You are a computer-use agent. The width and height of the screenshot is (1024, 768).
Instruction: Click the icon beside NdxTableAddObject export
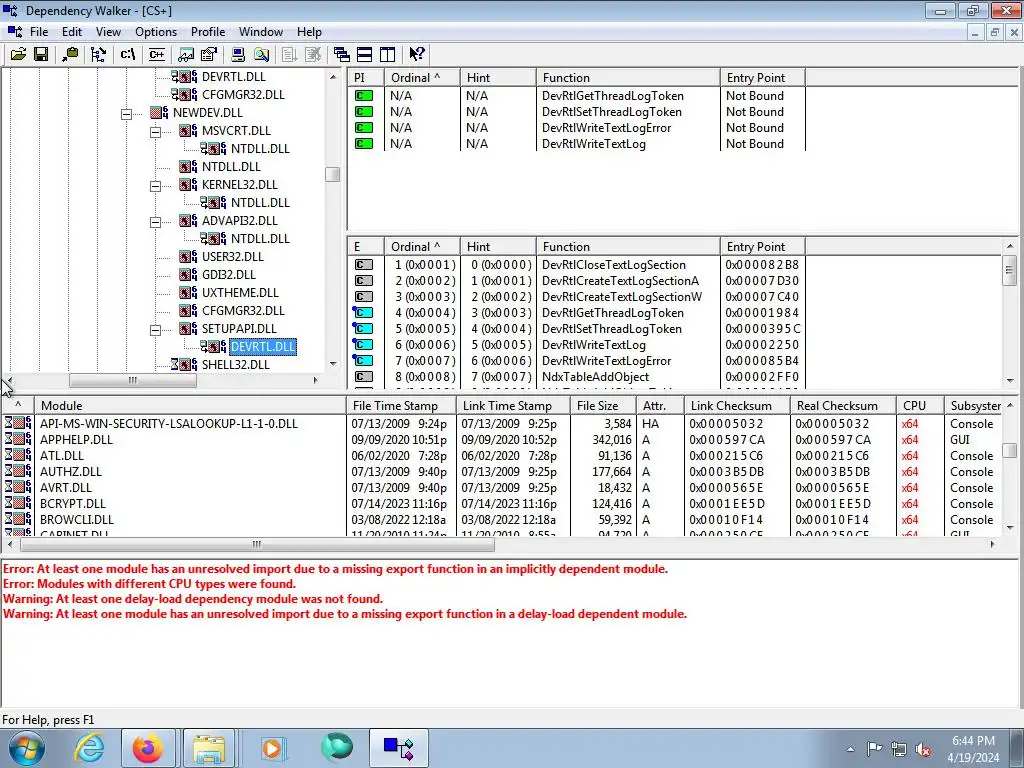point(364,377)
